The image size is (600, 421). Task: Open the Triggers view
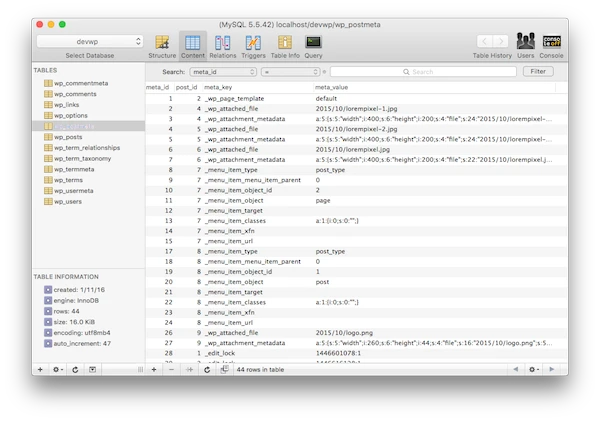coord(252,43)
